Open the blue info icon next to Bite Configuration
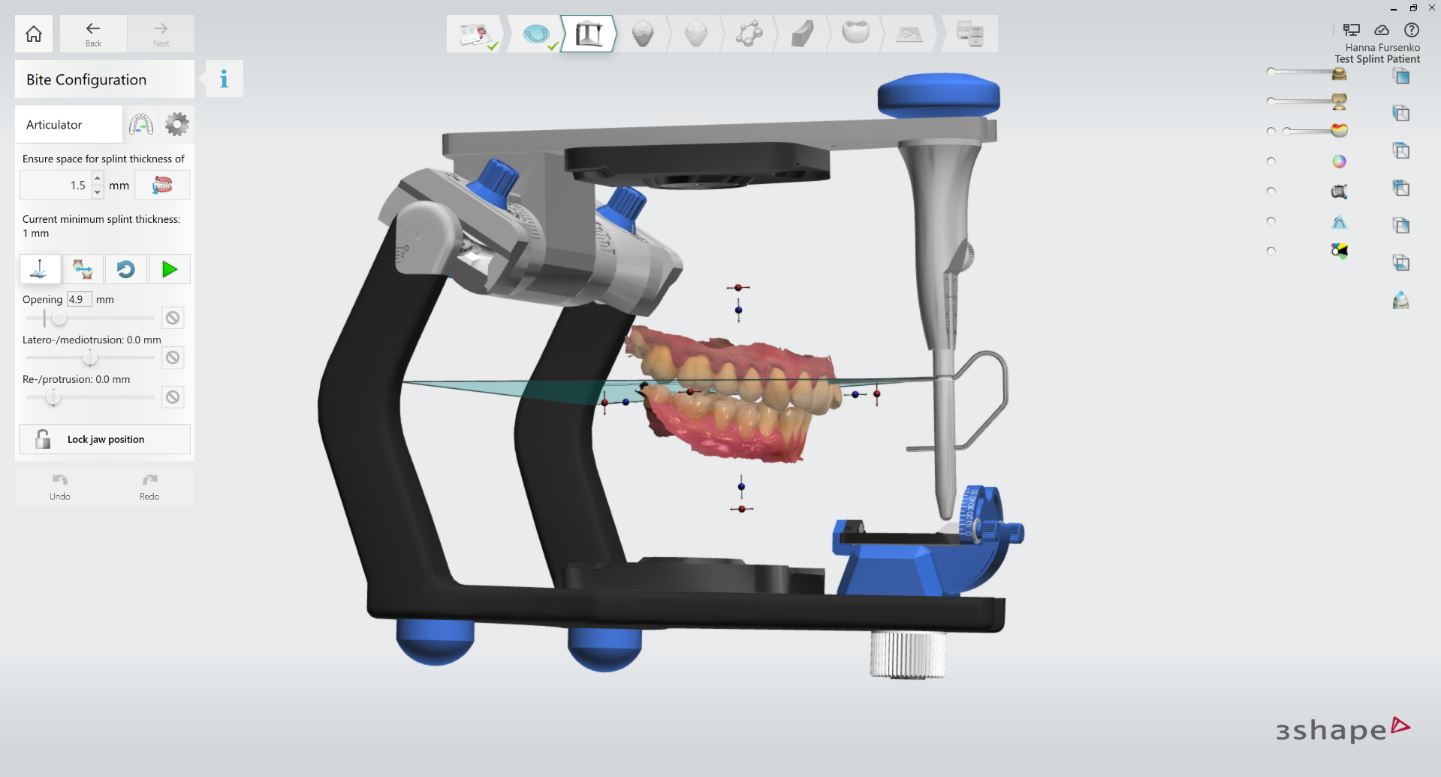Image resolution: width=1441 pixels, height=777 pixels. pyautogui.click(x=224, y=79)
